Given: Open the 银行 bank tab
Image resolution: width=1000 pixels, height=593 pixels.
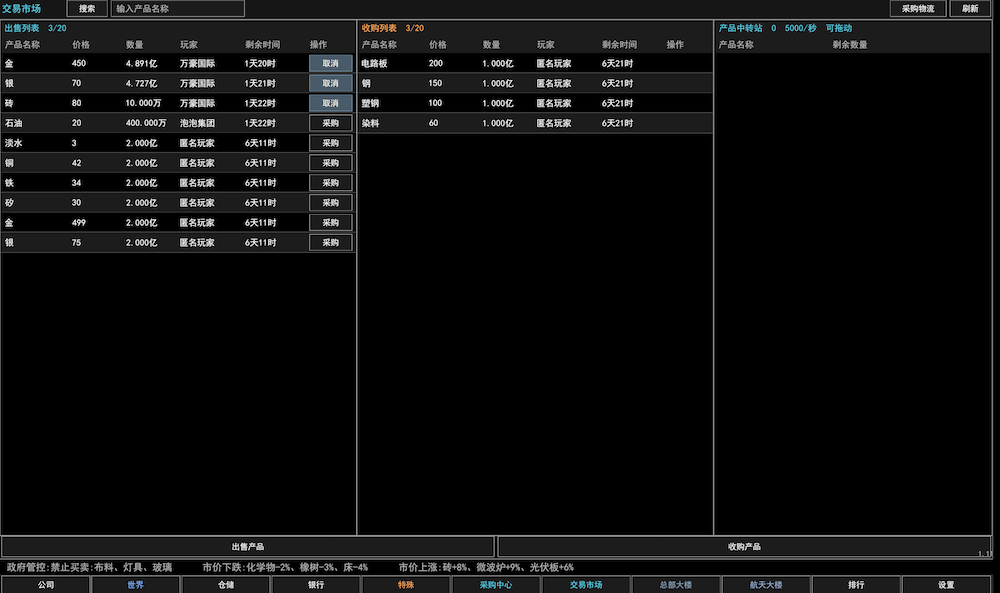Looking at the screenshot, I should [316, 585].
